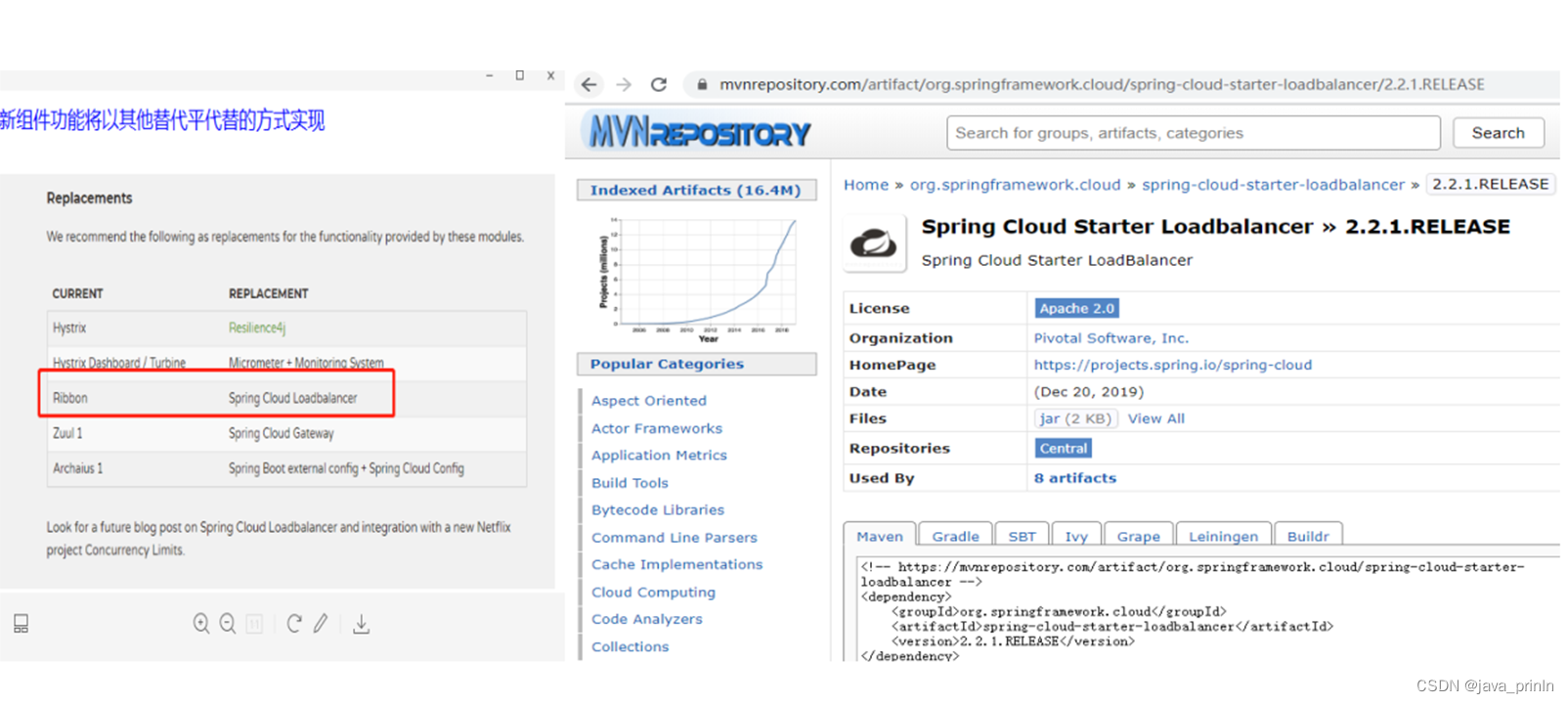Open Aspect Oriented category

[x=648, y=401]
